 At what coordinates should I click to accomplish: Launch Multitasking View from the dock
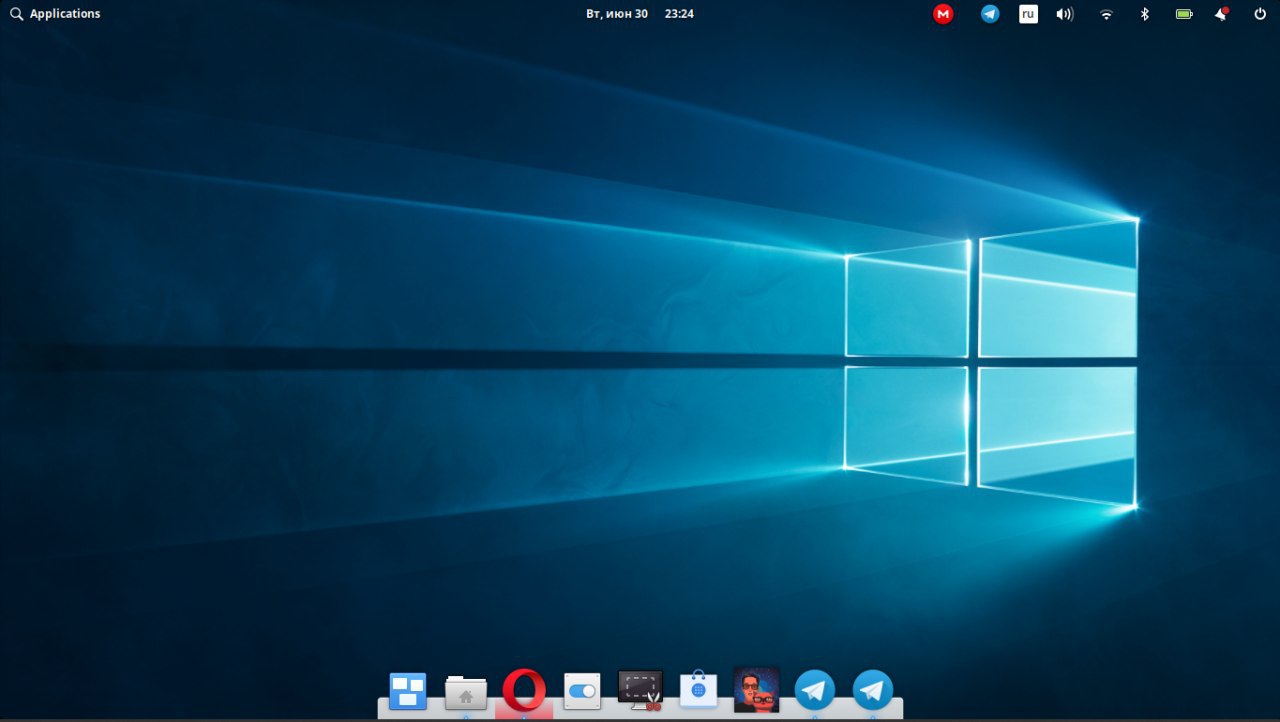point(408,691)
